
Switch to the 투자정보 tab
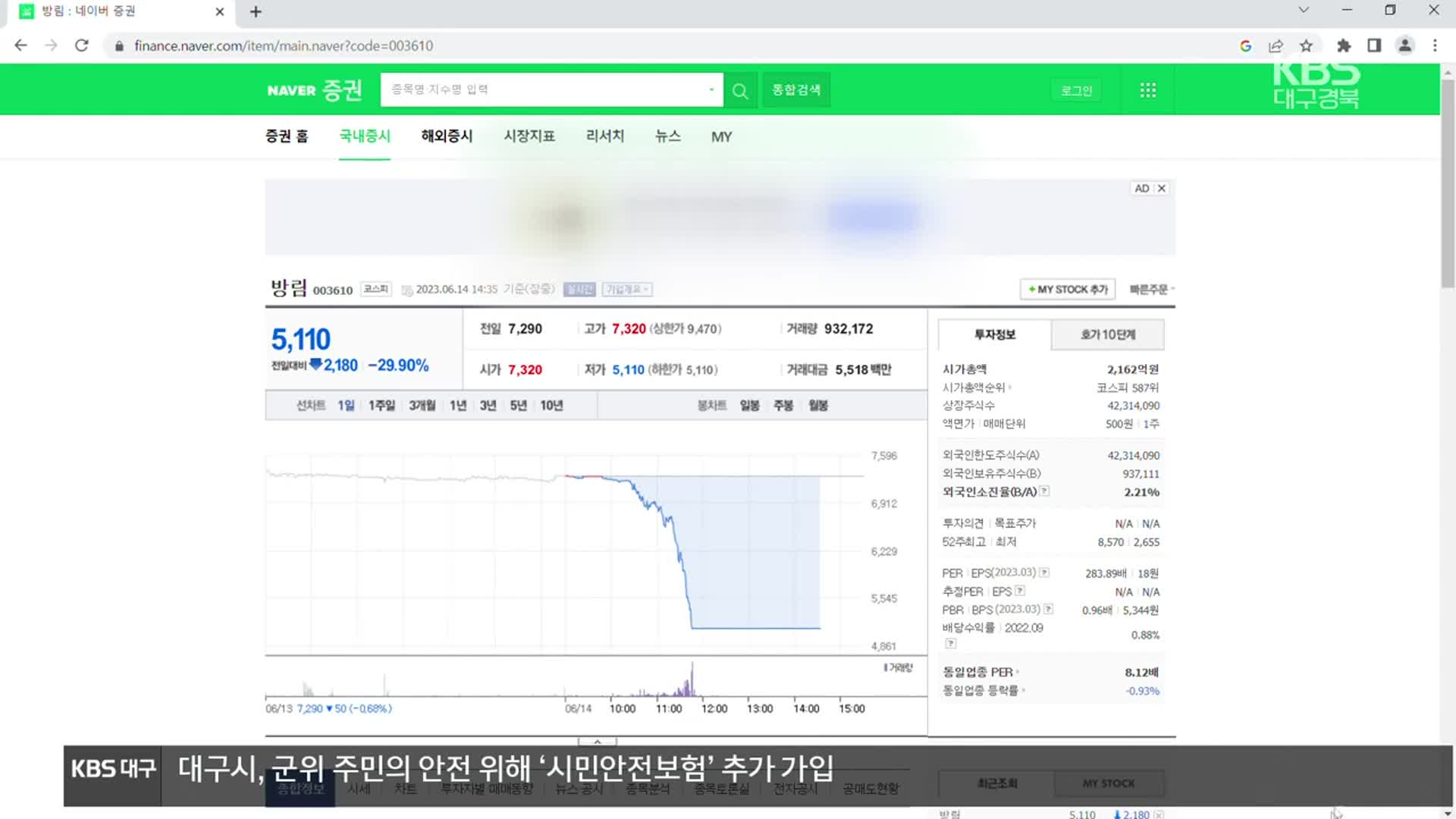coord(994,334)
